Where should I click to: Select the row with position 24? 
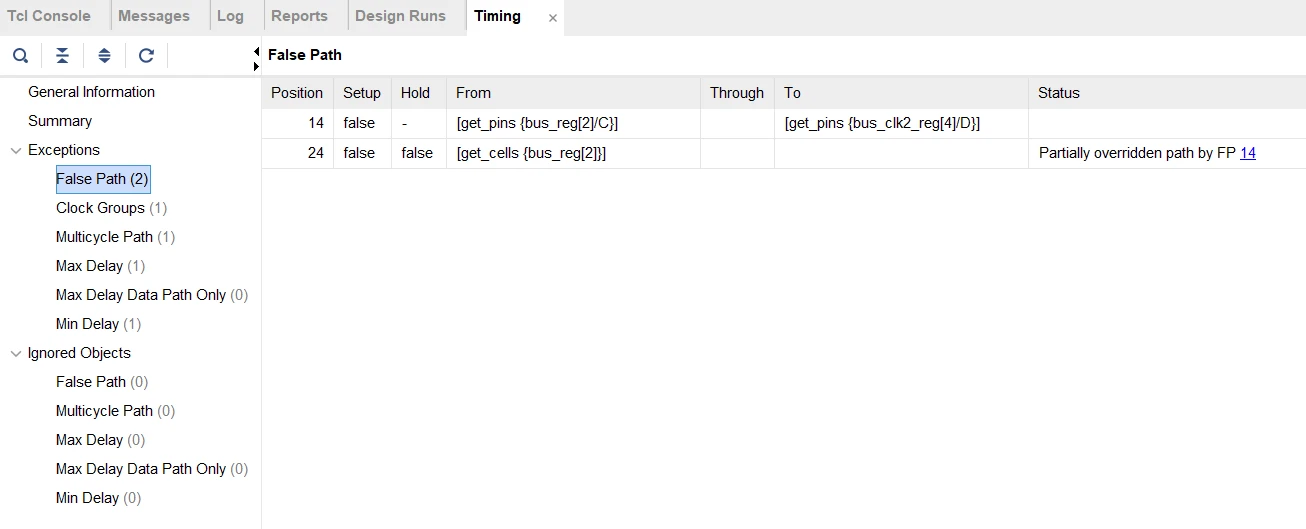click(x=600, y=153)
